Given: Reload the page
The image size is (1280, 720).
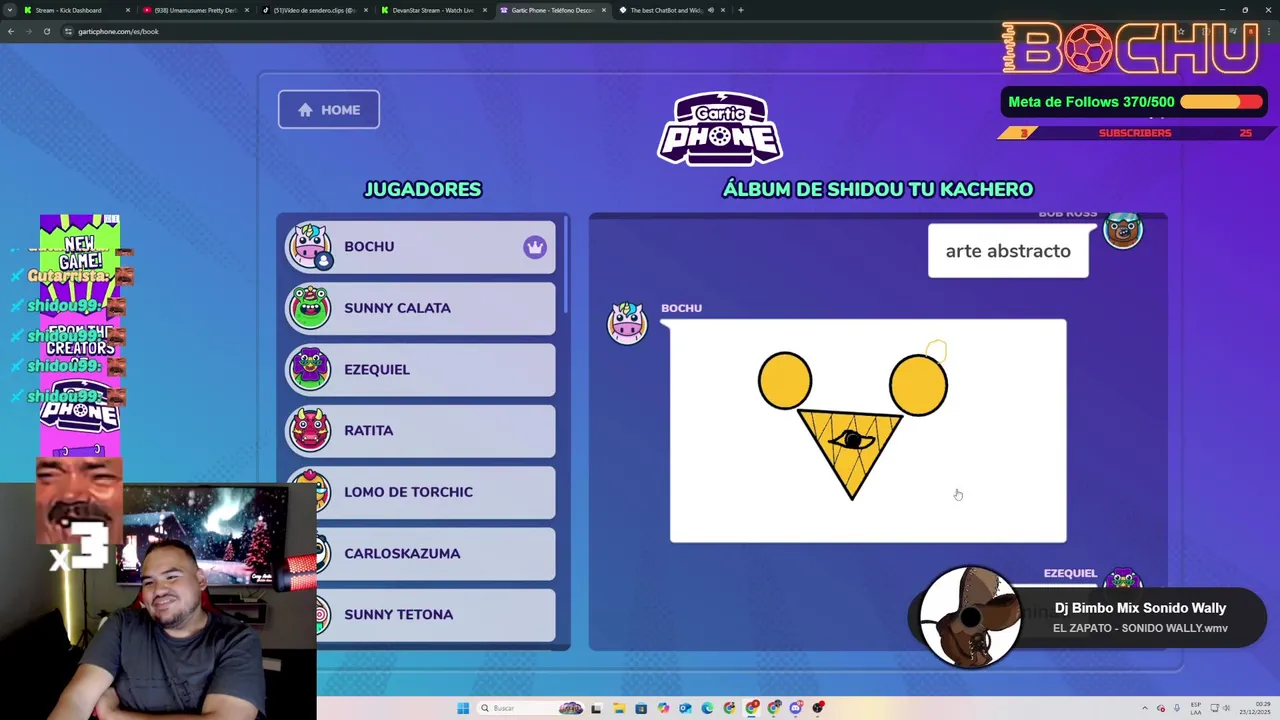Looking at the screenshot, I should pyautogui.click(x=47, y=31).
